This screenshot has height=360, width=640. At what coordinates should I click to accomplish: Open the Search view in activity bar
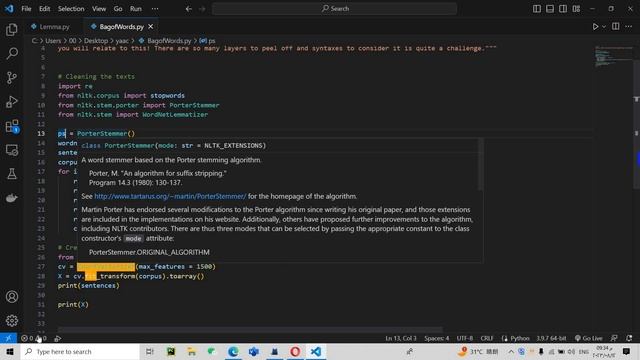12,53
